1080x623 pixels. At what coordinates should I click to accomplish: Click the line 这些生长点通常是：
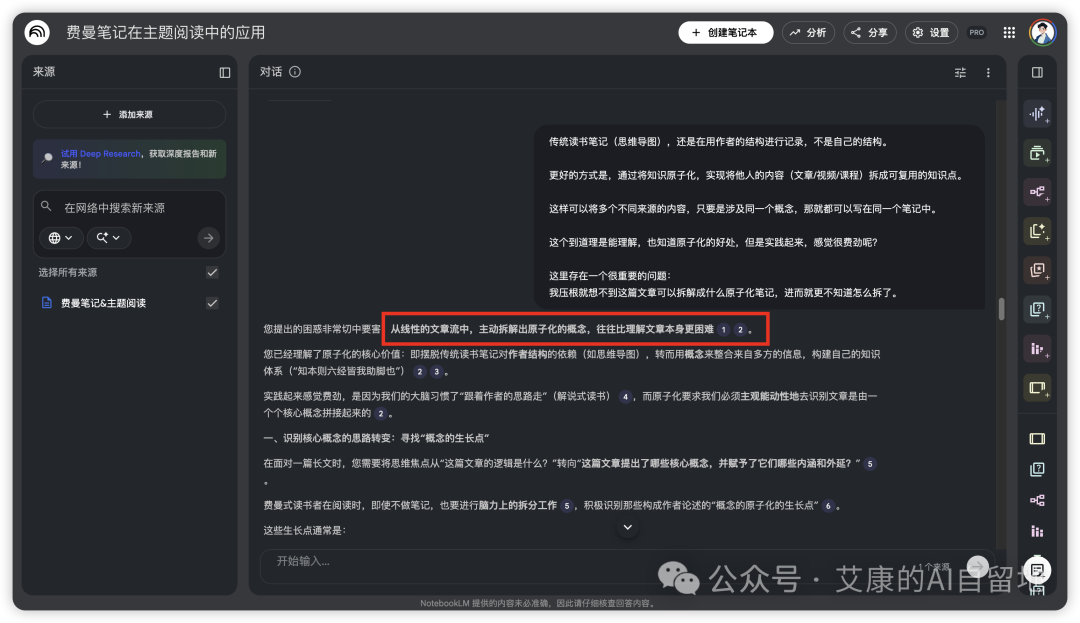point(304,530)
